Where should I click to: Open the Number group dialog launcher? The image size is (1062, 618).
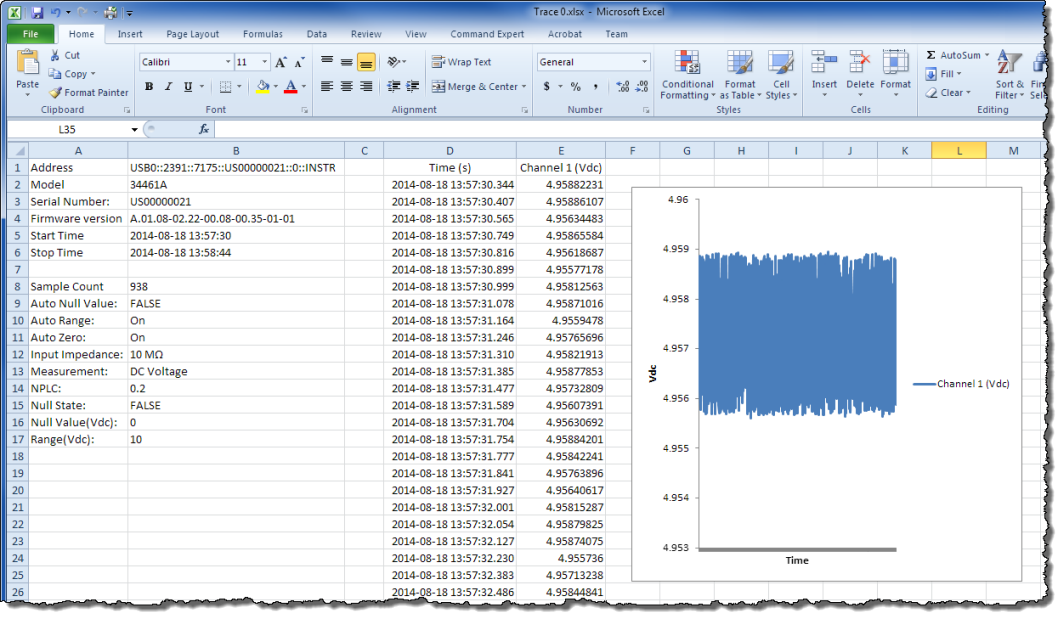[645, 110]
